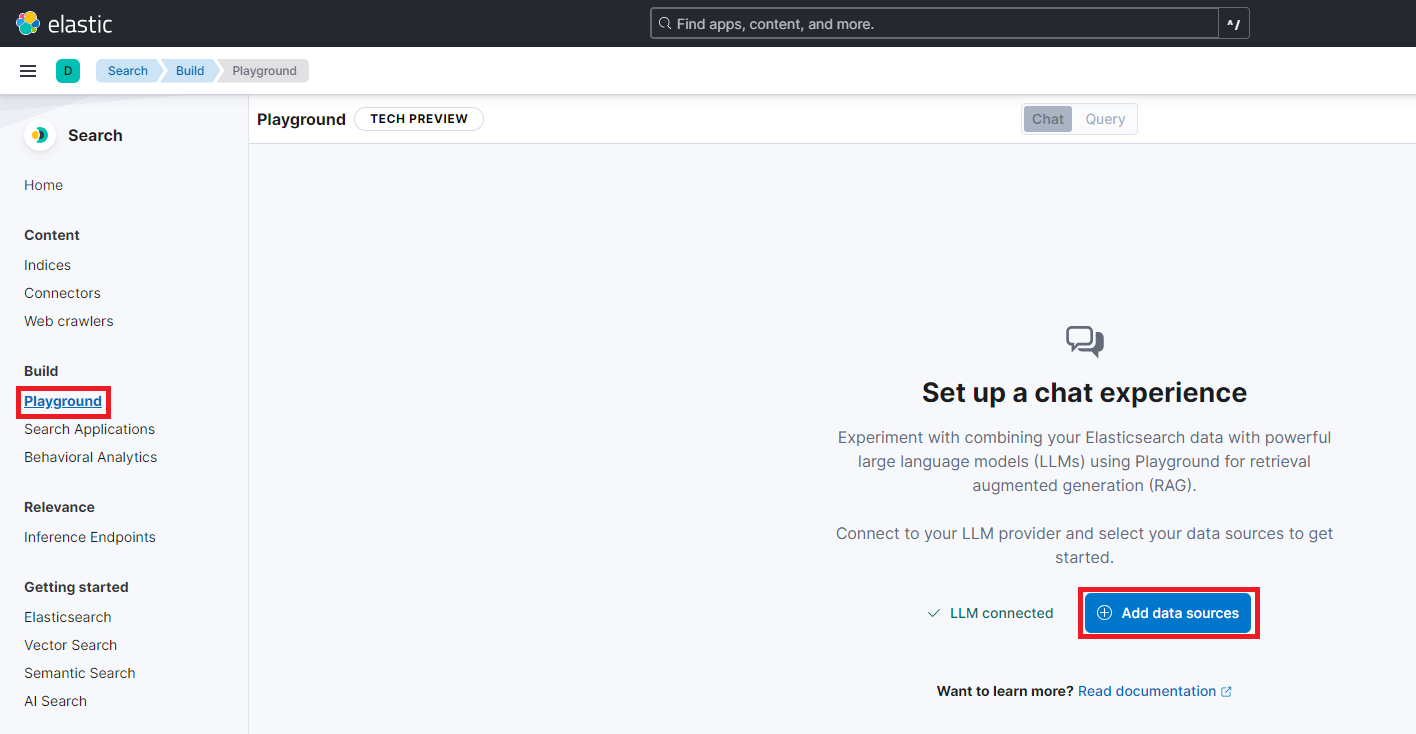Select Playground in the sidebar
1416x734 pixels.
(63, 401)
